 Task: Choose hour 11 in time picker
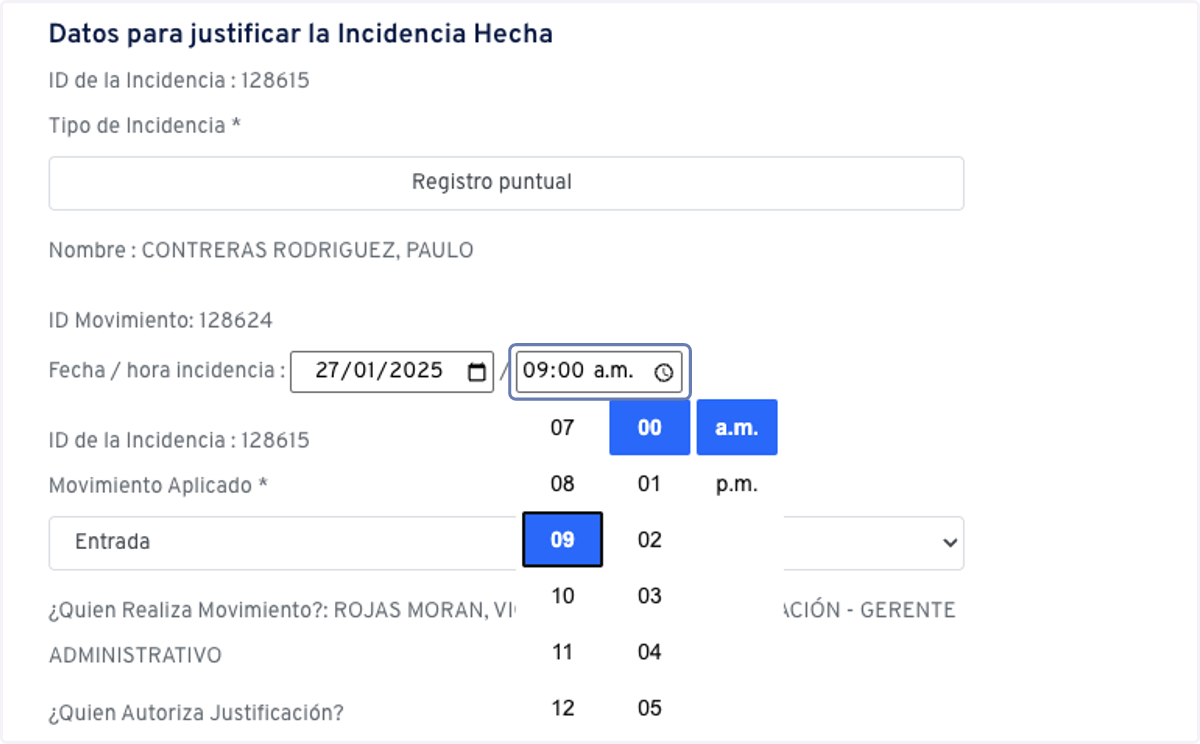pyautogui.click(x=563, y=652)
